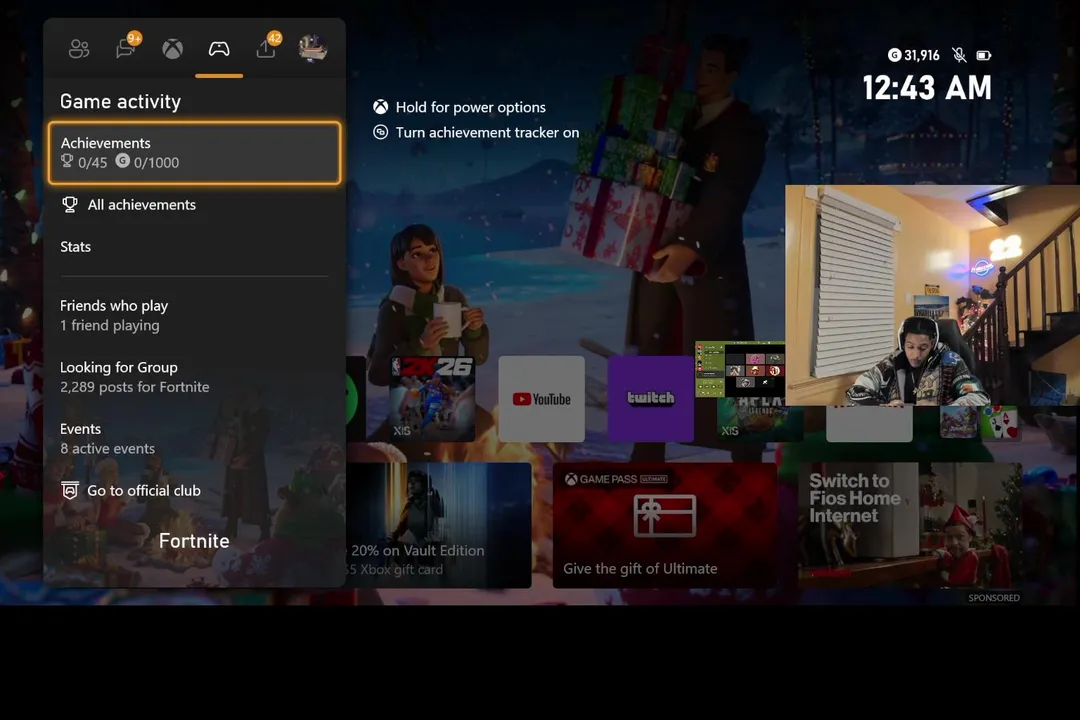Open the Twitch app tile
This screenshot has width=1080, height=720.
click(x=651, y=398)
